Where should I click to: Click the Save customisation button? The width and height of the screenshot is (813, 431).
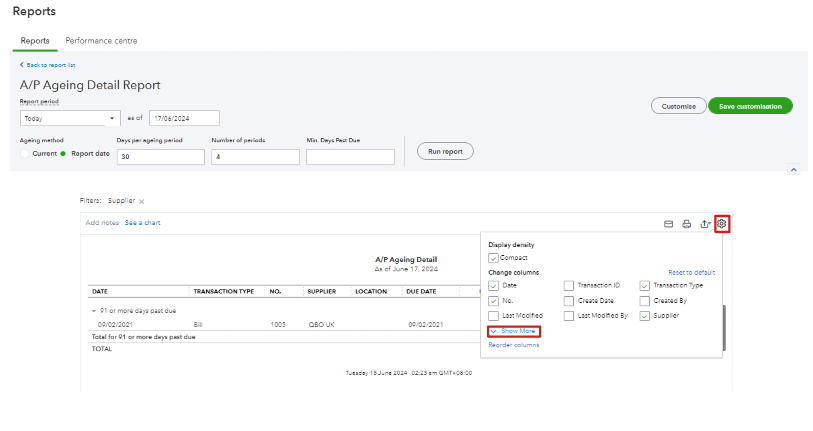coord(750,106)
